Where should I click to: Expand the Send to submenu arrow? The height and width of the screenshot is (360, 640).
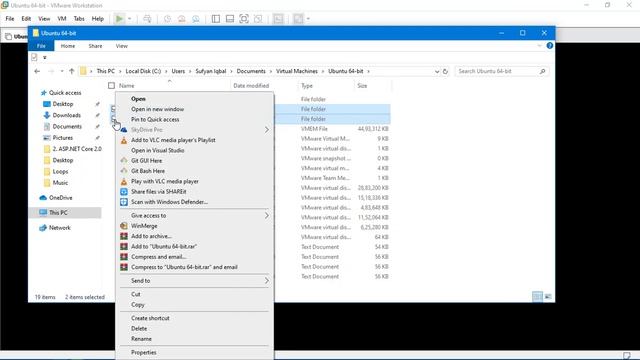(x=267, y=281)
